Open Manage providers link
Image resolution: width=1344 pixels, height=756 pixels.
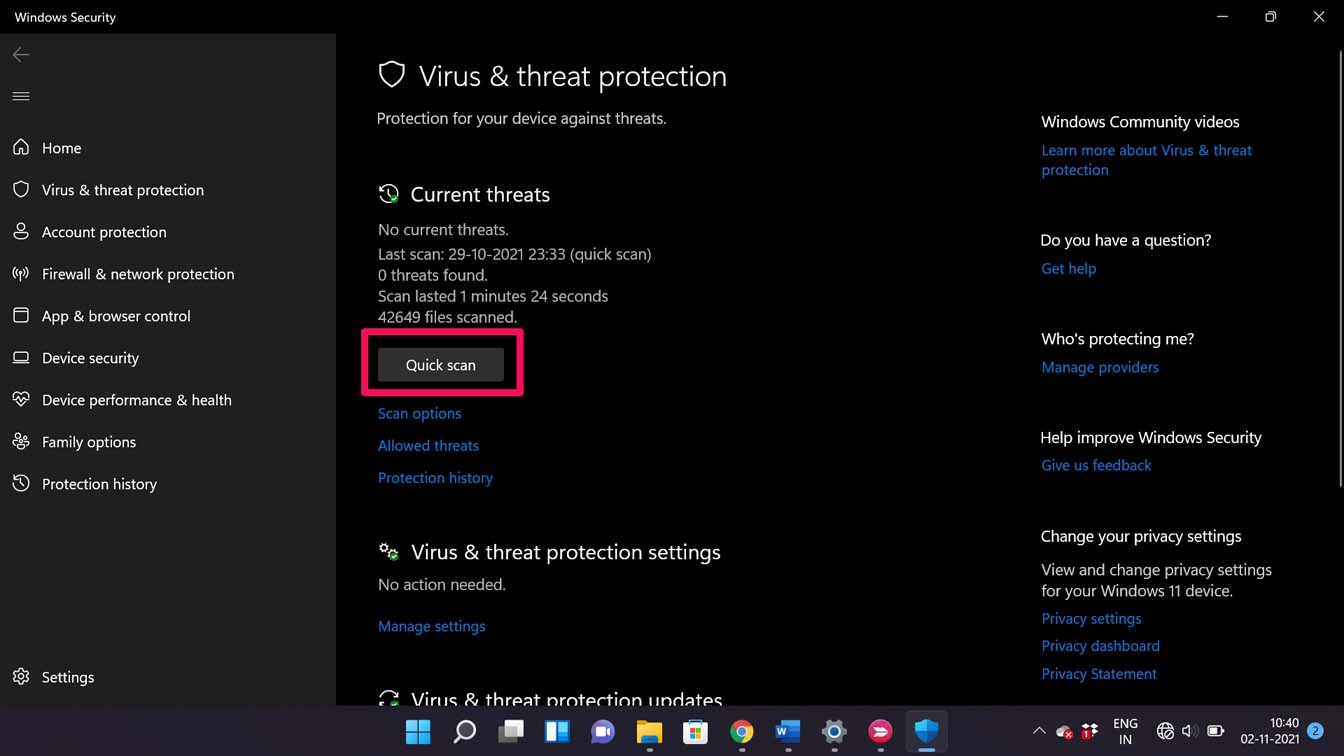[x=1100, y=367]
